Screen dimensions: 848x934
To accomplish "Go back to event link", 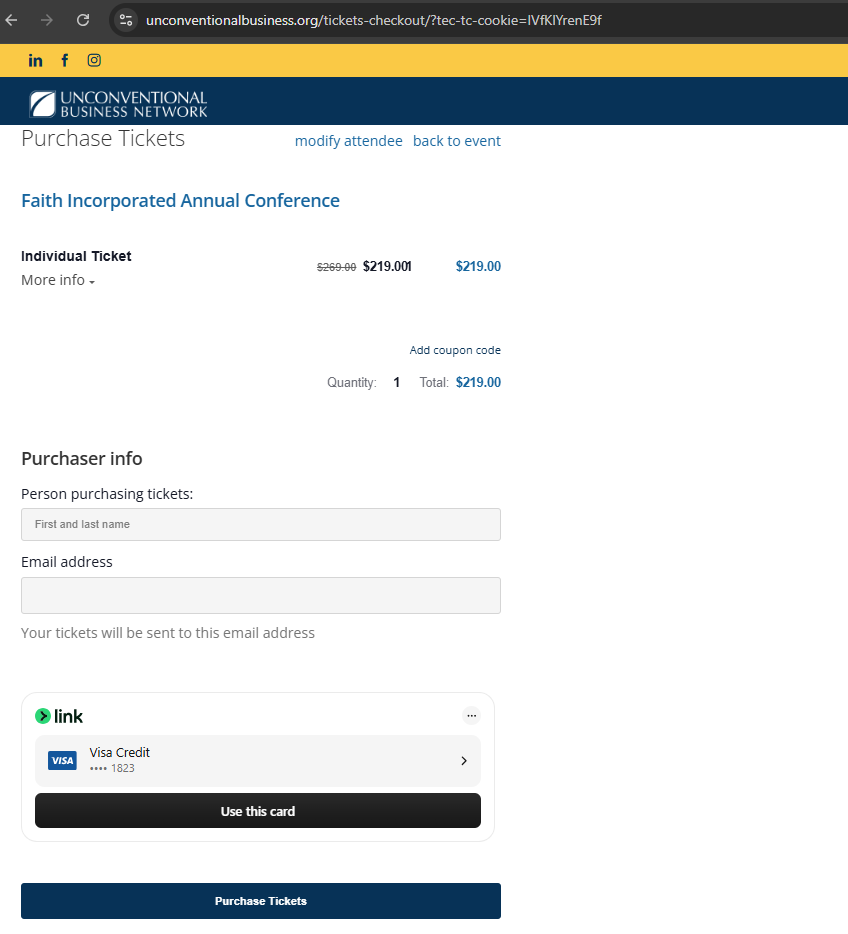I will click(457, 141).
